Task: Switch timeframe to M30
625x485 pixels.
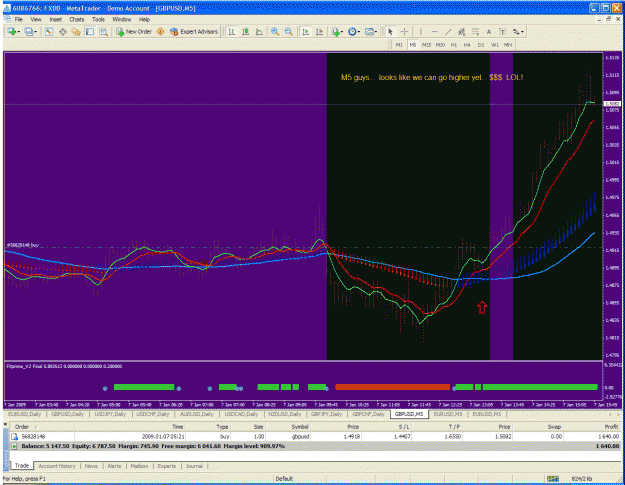Action: point(440,45)
